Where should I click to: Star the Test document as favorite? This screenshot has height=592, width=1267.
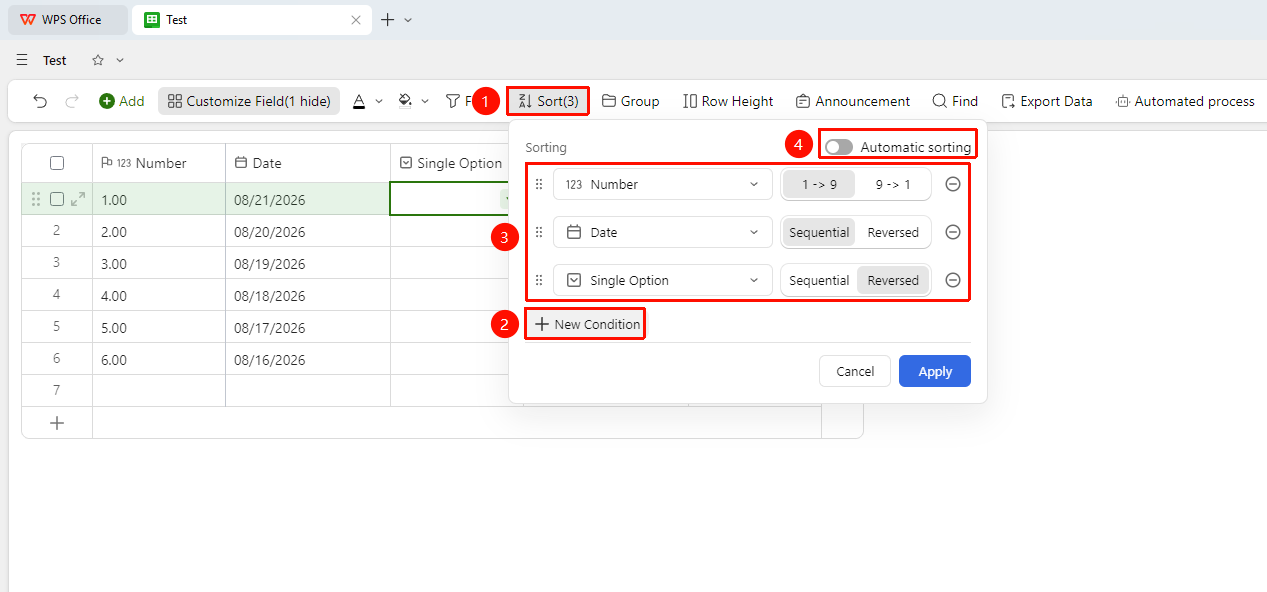[98, 60]
